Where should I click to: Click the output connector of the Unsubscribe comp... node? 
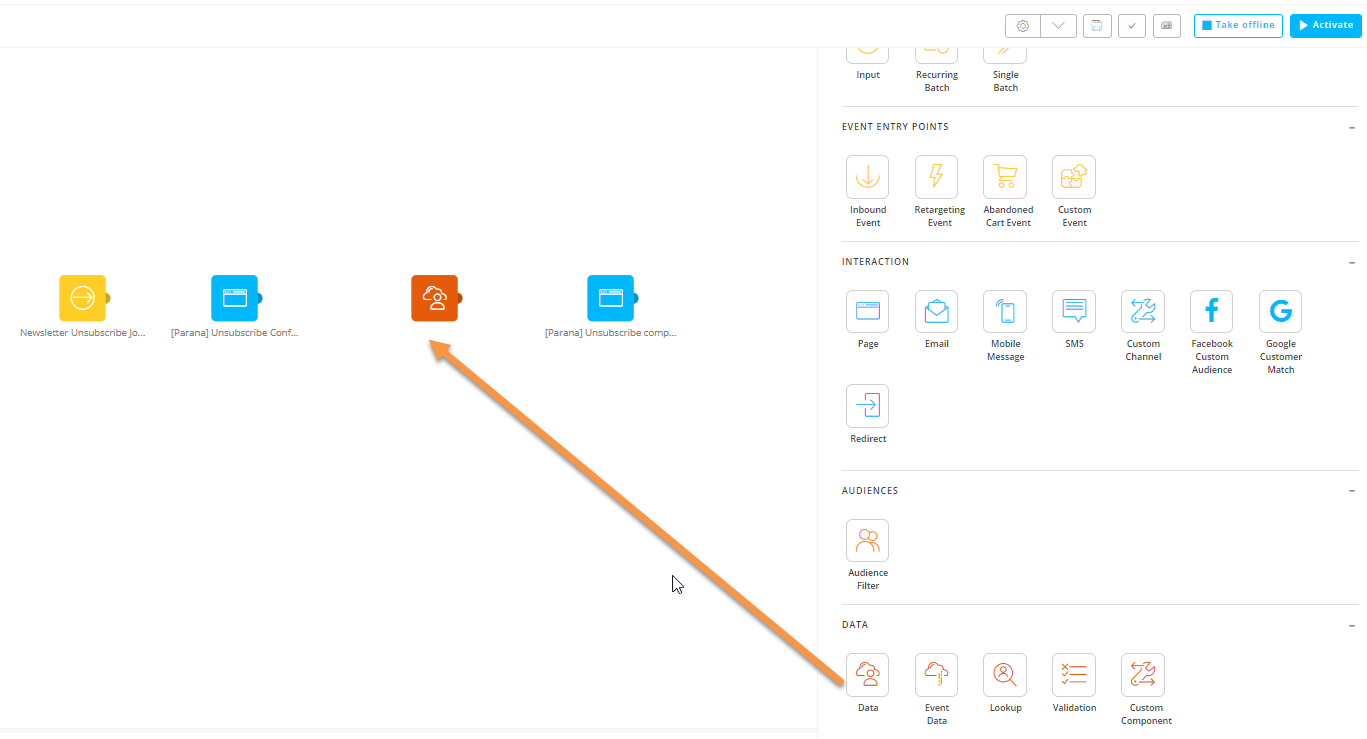(x=635, y=298)
